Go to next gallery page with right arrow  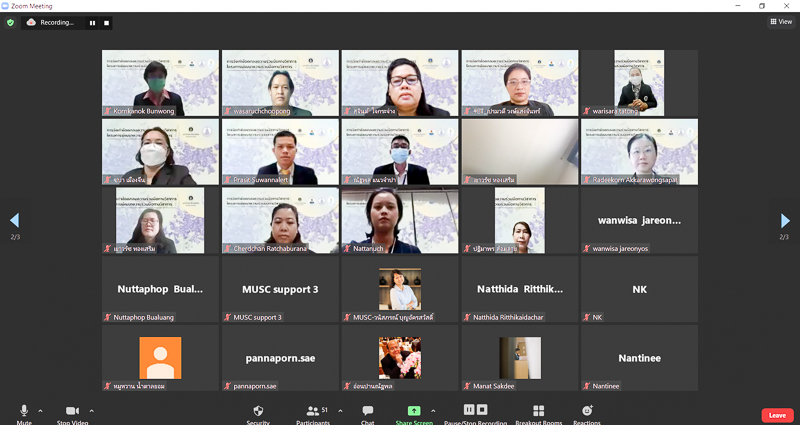pos(785,220)
